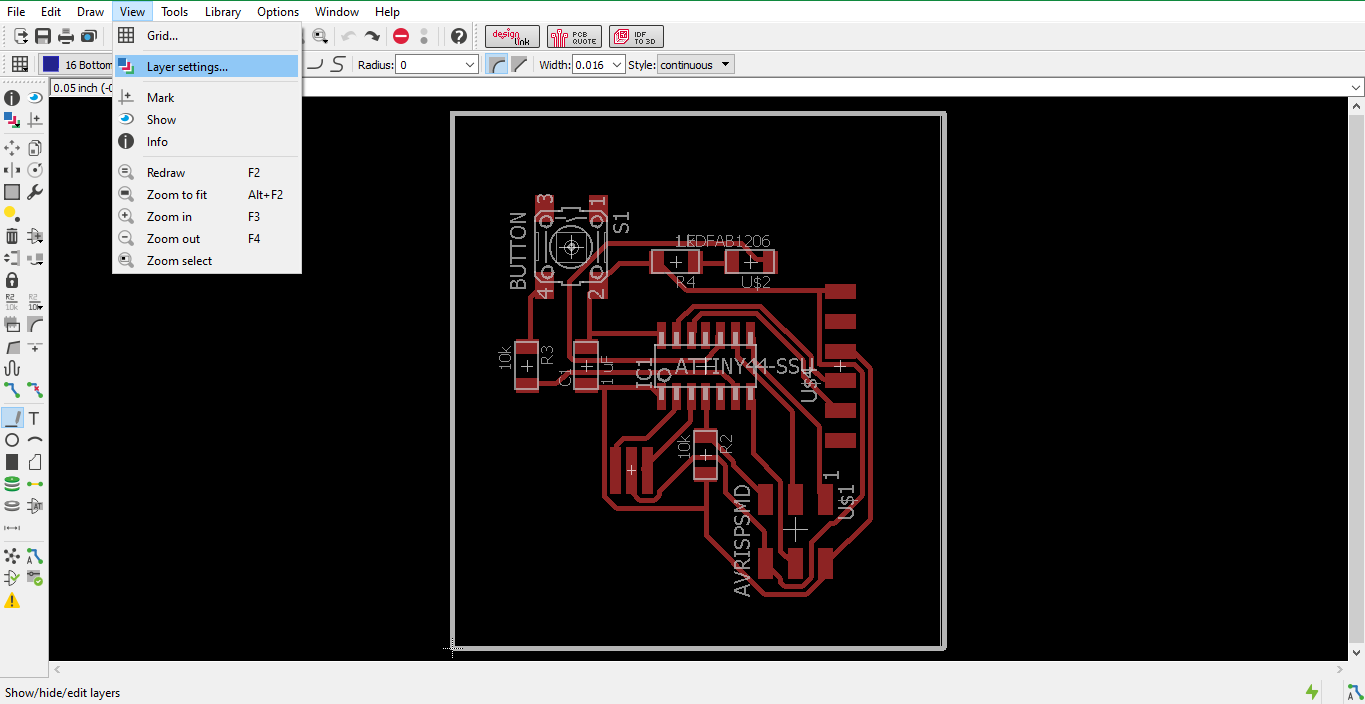Select the Via tool

pyautogui.click(x=12, y=484)
